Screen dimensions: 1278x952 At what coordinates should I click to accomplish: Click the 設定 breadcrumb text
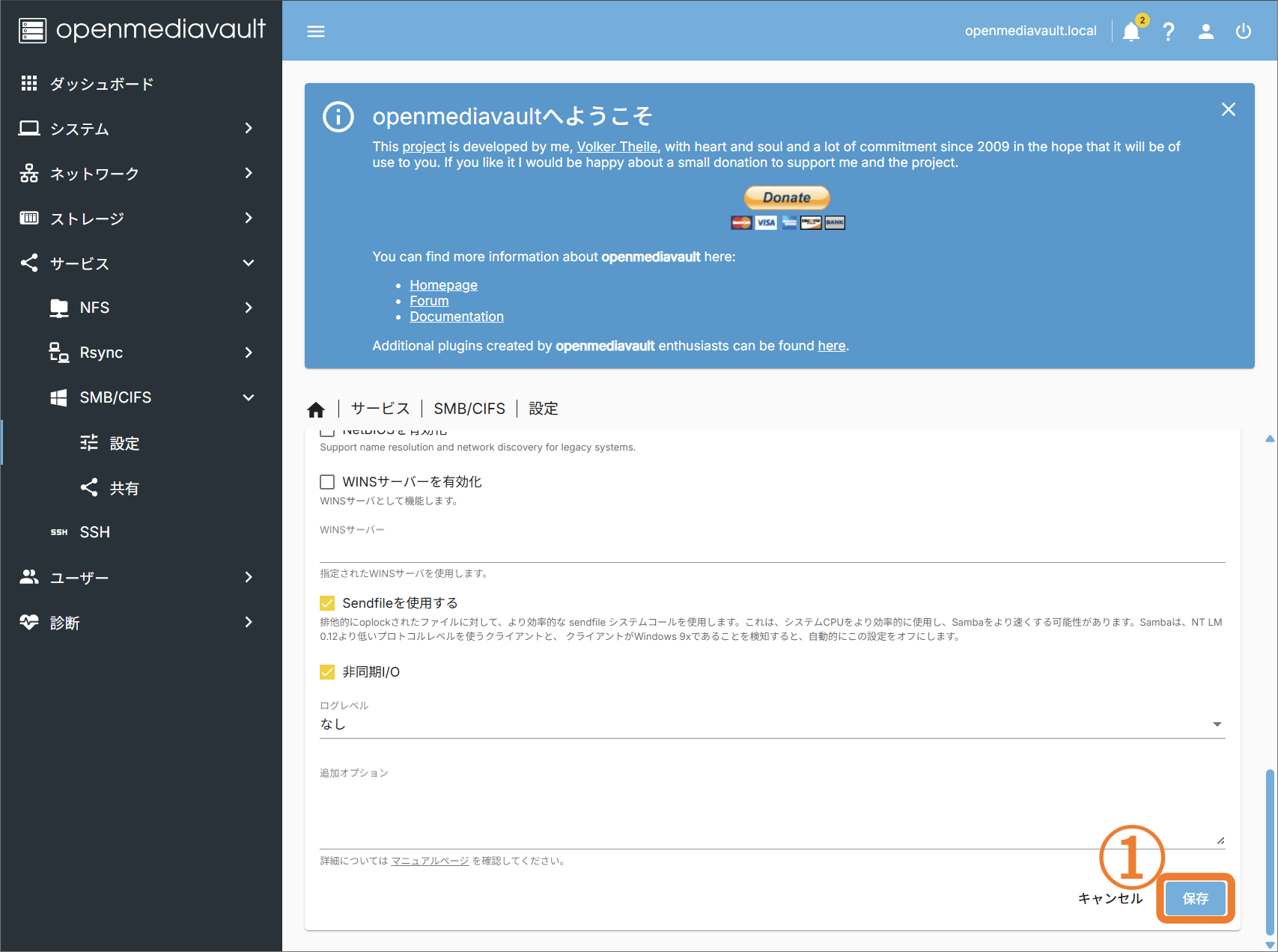pos(544,409)
